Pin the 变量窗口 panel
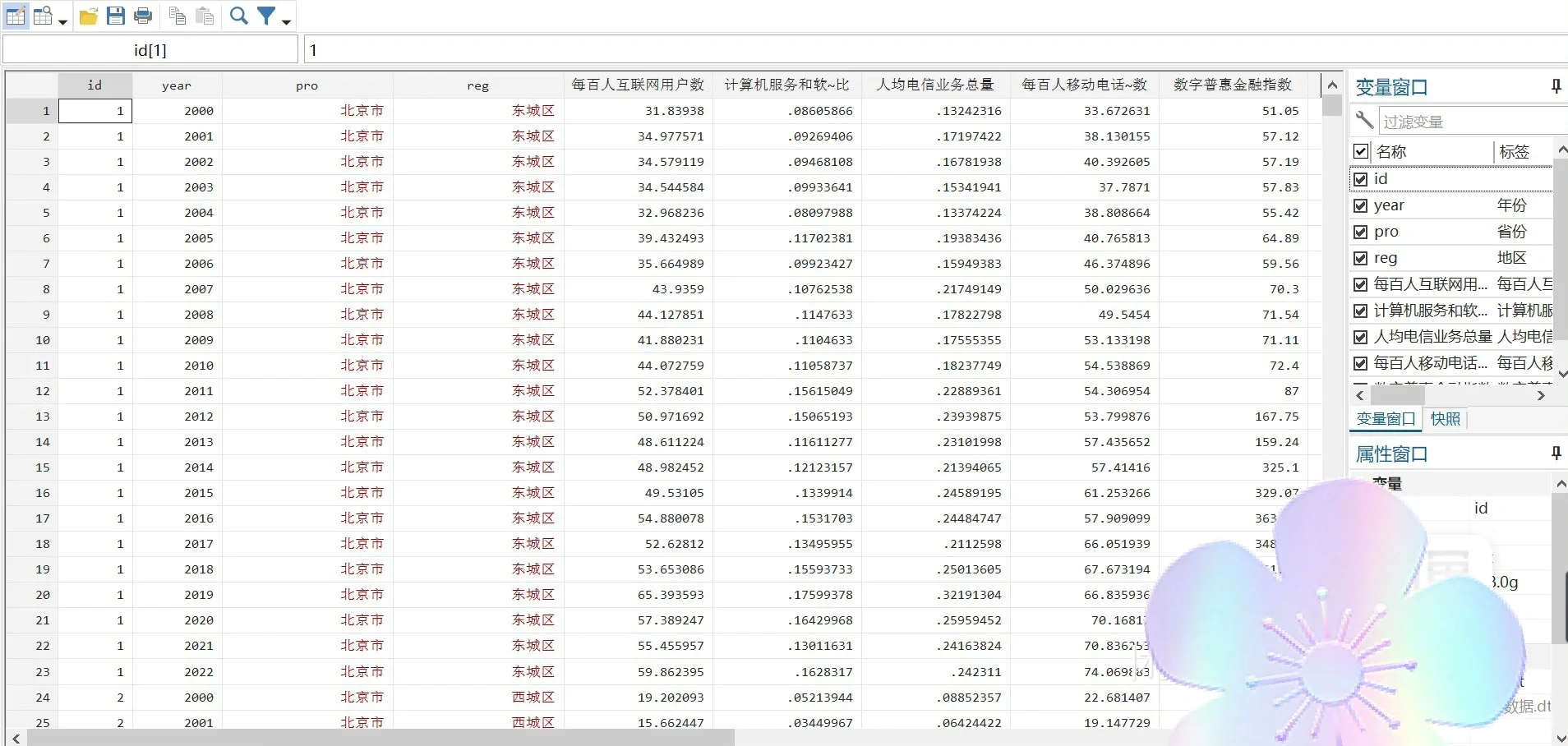The width and height of the screenshot is (1568, 746). click(x=1556, y=86)
